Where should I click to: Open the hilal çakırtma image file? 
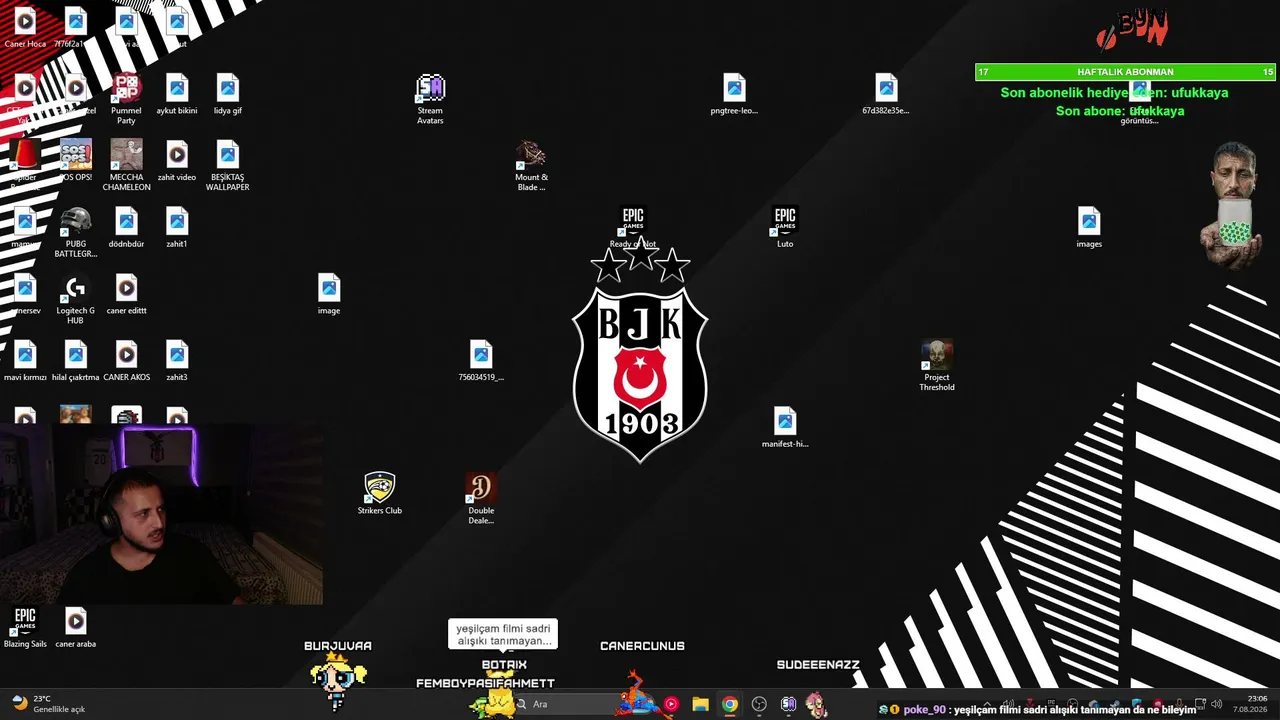[76, 361]
